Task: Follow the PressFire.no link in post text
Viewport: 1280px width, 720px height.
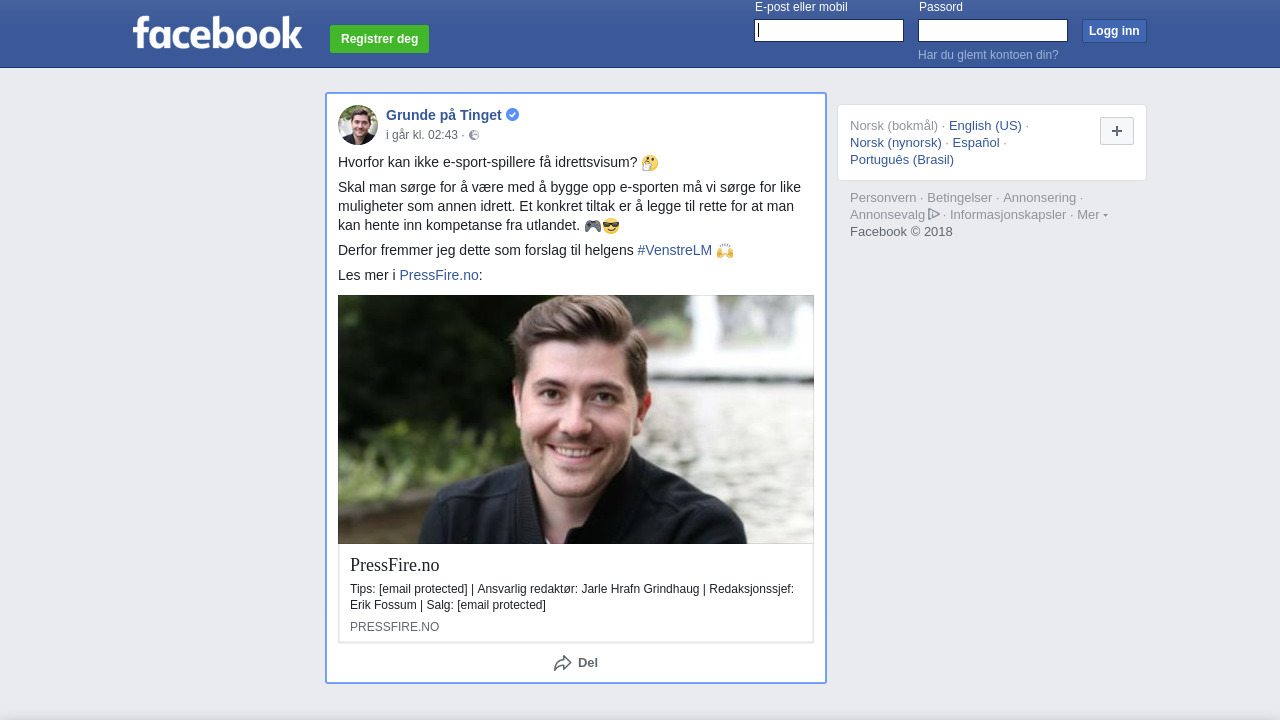Action: click(439, 275)
